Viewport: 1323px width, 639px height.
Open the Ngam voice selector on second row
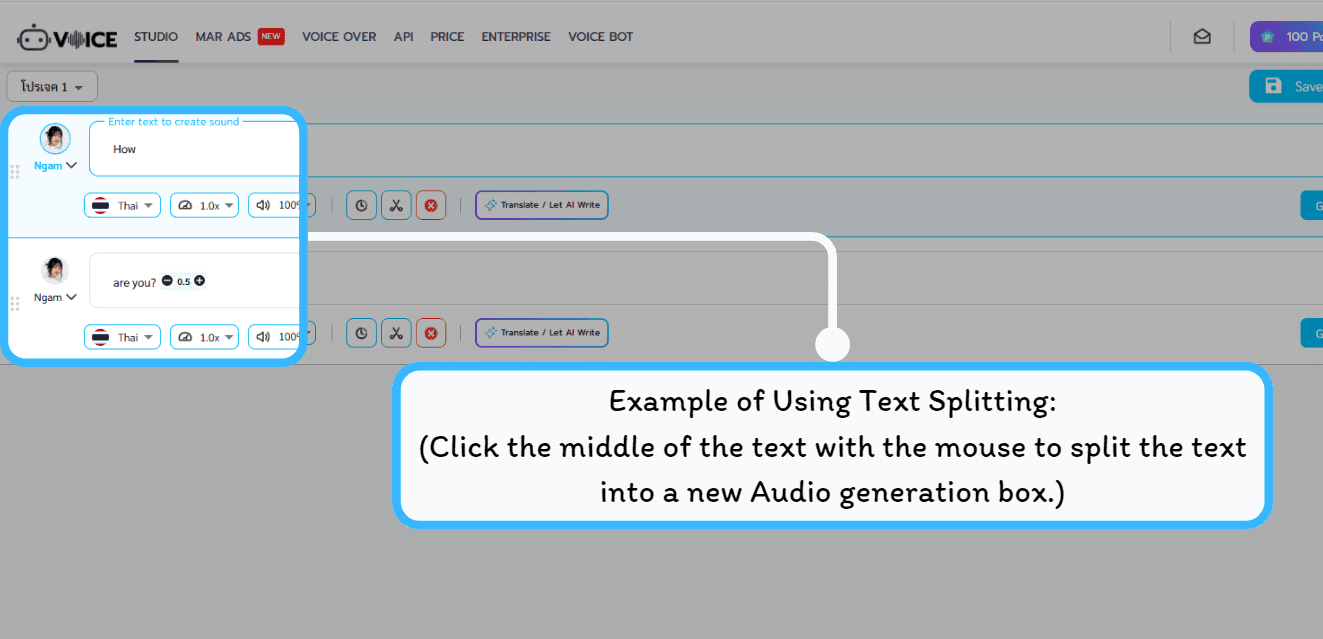55,297
